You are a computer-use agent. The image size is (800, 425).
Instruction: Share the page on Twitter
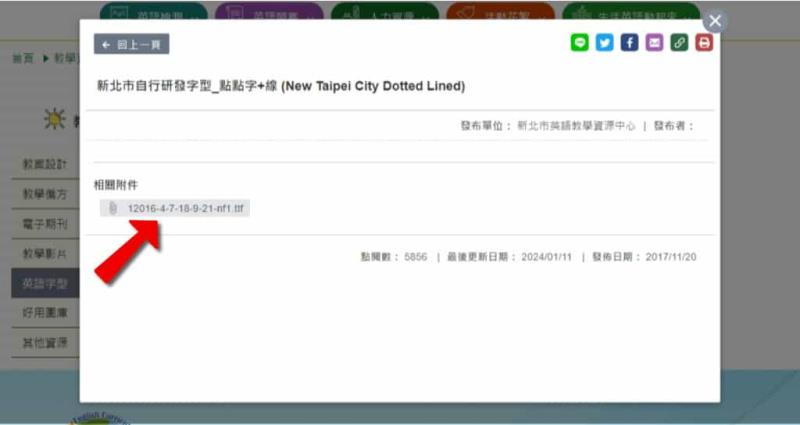tap(605, 43)
